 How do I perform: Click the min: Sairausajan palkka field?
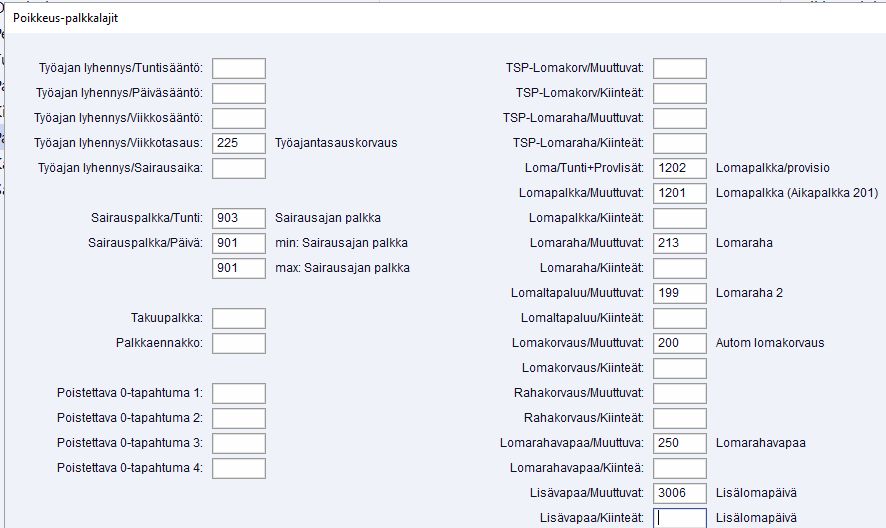click(239, 243)
